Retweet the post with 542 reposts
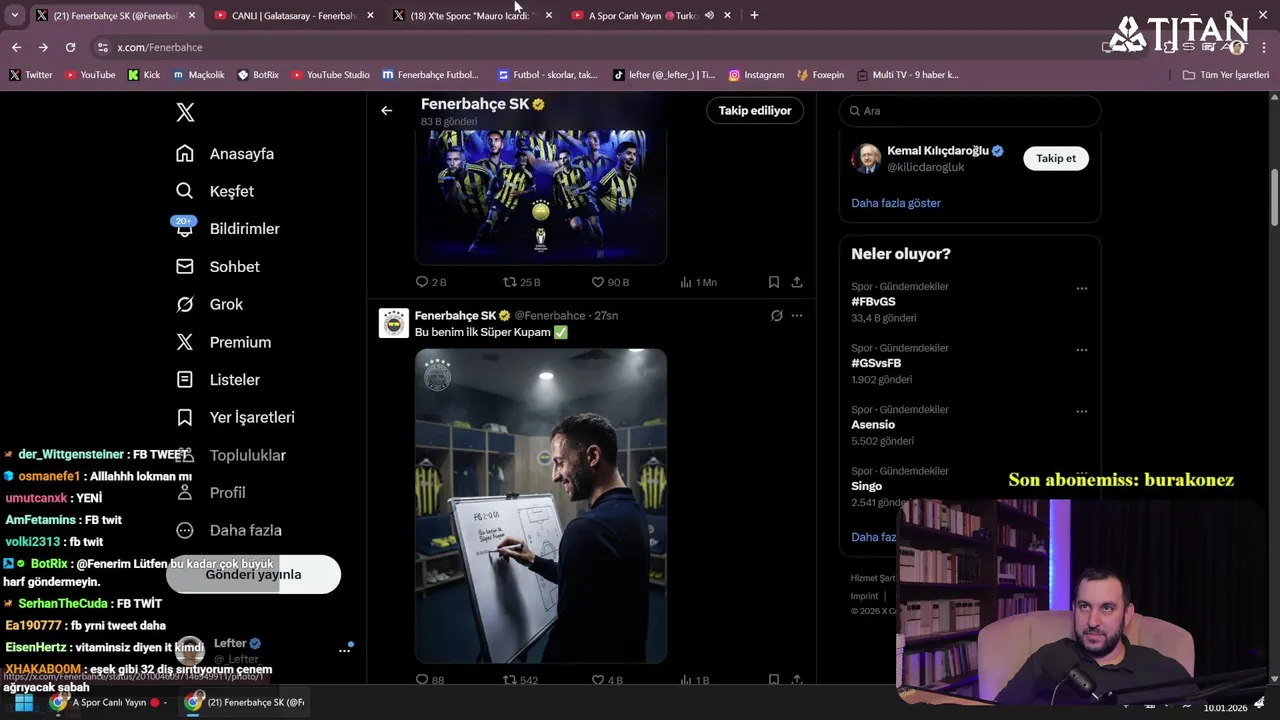The image size is (1280, 720). (x=520, y=680)
